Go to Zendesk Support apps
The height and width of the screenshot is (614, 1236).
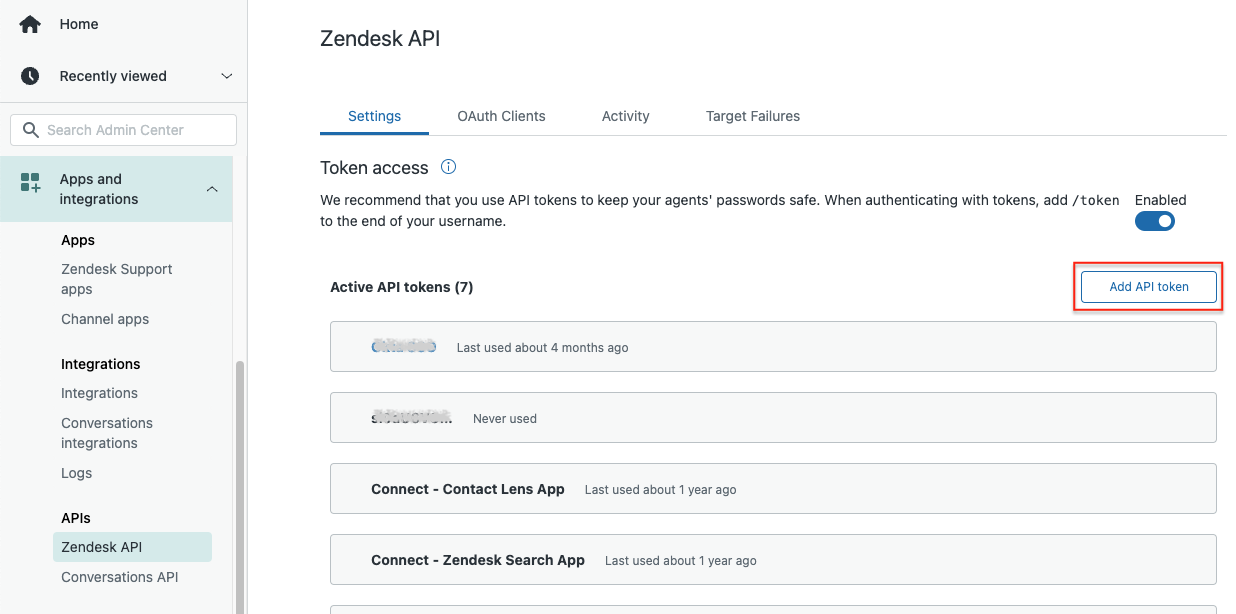coord(116,279)
